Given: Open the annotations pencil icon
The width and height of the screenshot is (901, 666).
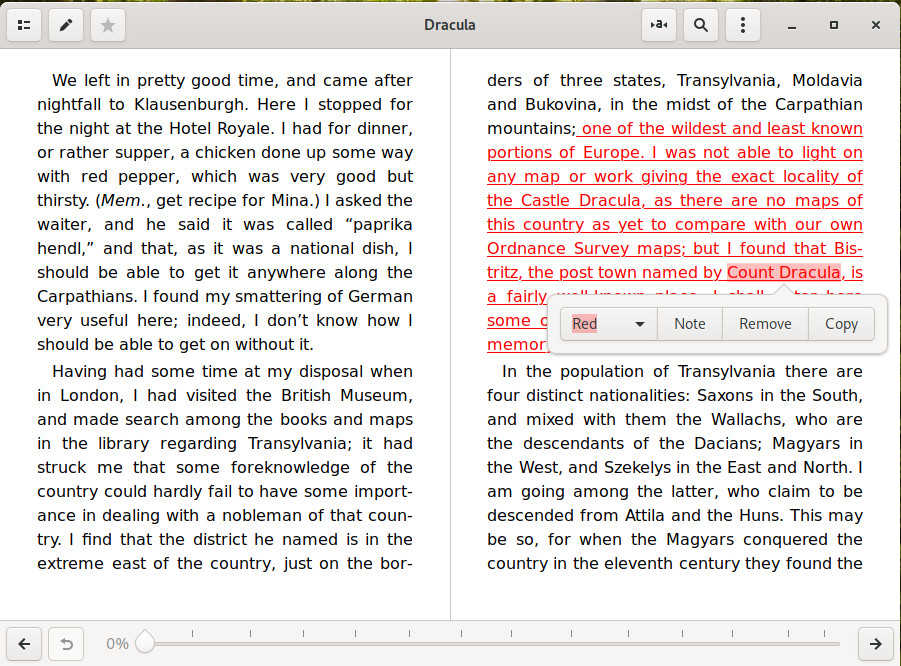Looking at the screenshot, I should (x=66, y=25).
